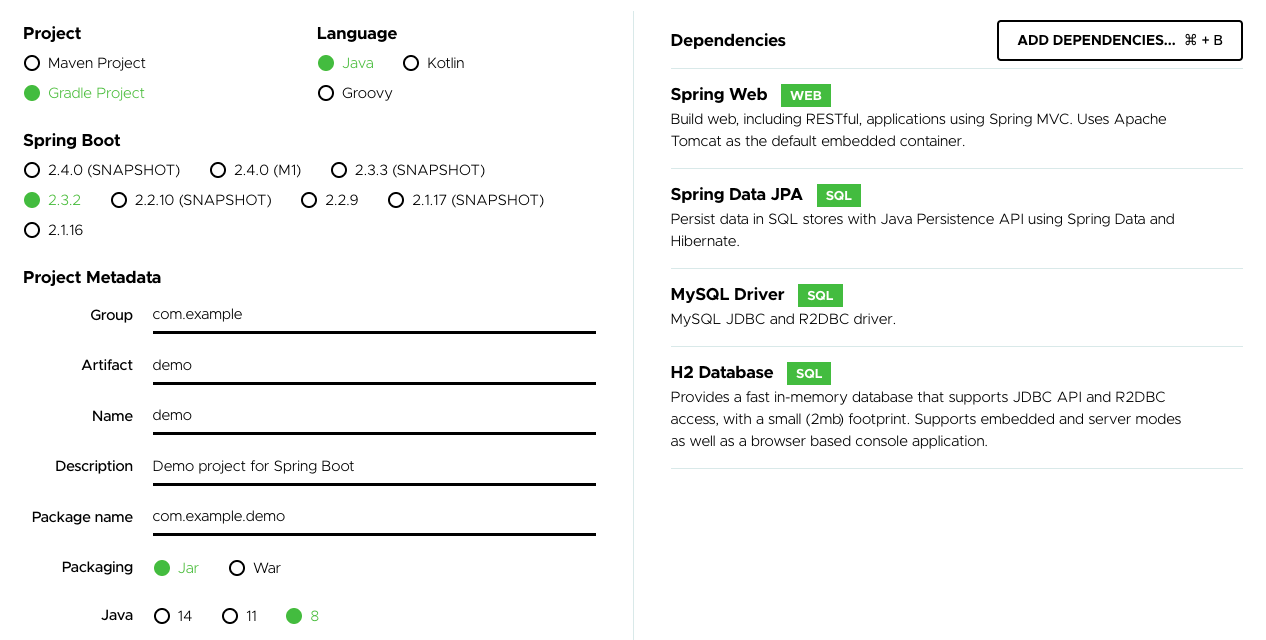Click the SQL tag beside MySQL Driver
Image resolution: width=1266 pixels, height=640 pixels.
pos(819,295)
